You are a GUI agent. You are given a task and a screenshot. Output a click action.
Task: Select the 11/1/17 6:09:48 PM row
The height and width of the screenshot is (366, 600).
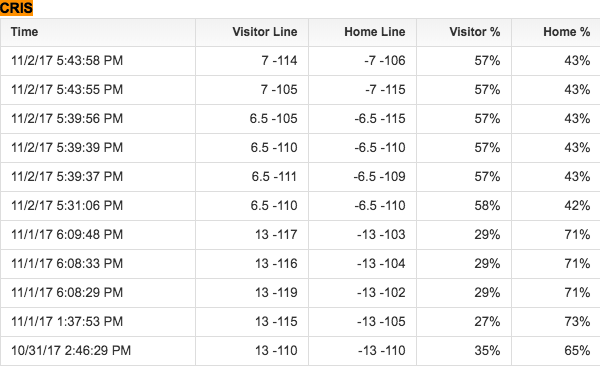tap(300, 235)
